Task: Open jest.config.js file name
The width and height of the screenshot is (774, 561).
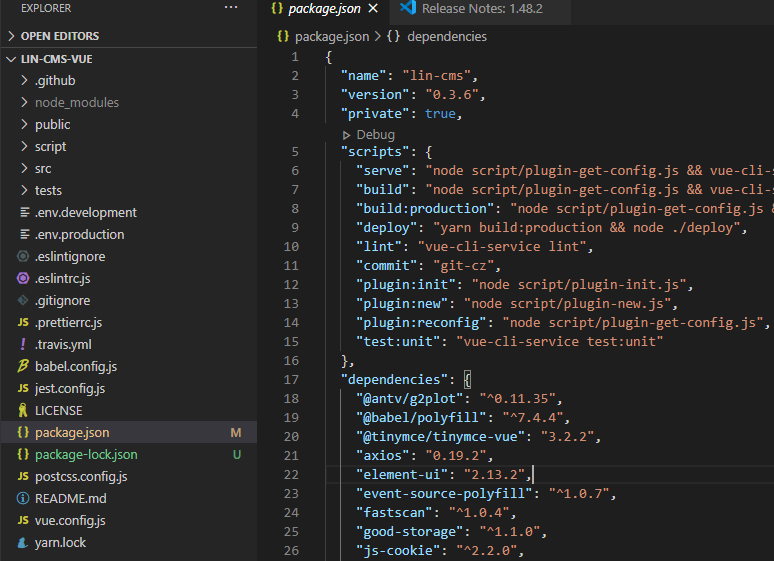Action: pyautogui.click(x=70, y=389)
